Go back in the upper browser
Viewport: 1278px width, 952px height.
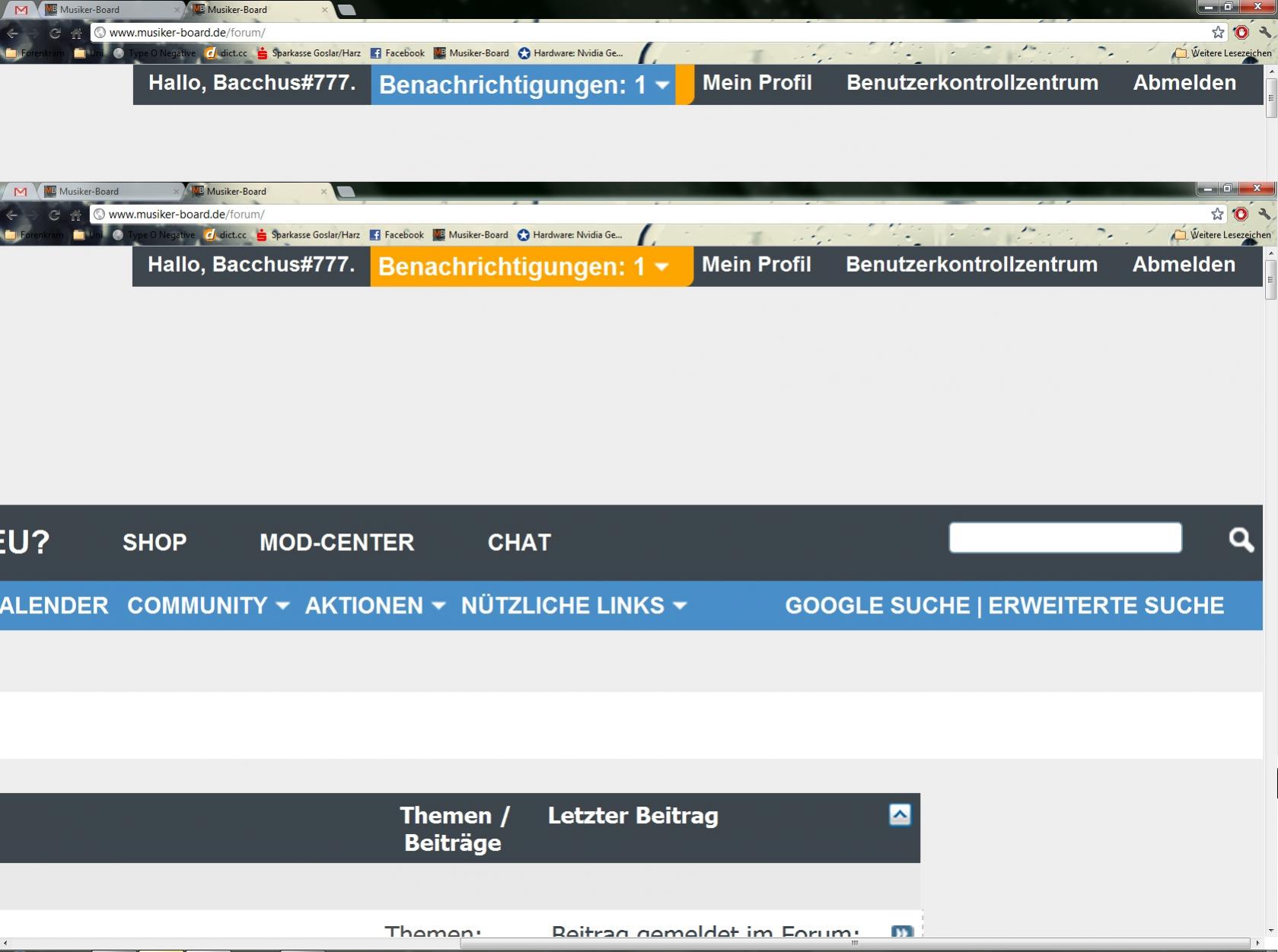point(13,33)
